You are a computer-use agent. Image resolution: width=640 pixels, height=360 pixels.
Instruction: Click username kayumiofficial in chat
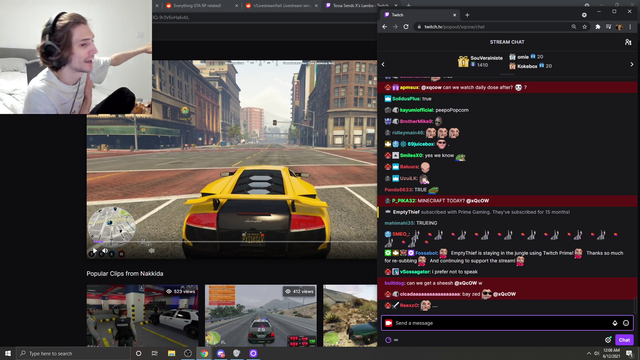pos(416,110)
